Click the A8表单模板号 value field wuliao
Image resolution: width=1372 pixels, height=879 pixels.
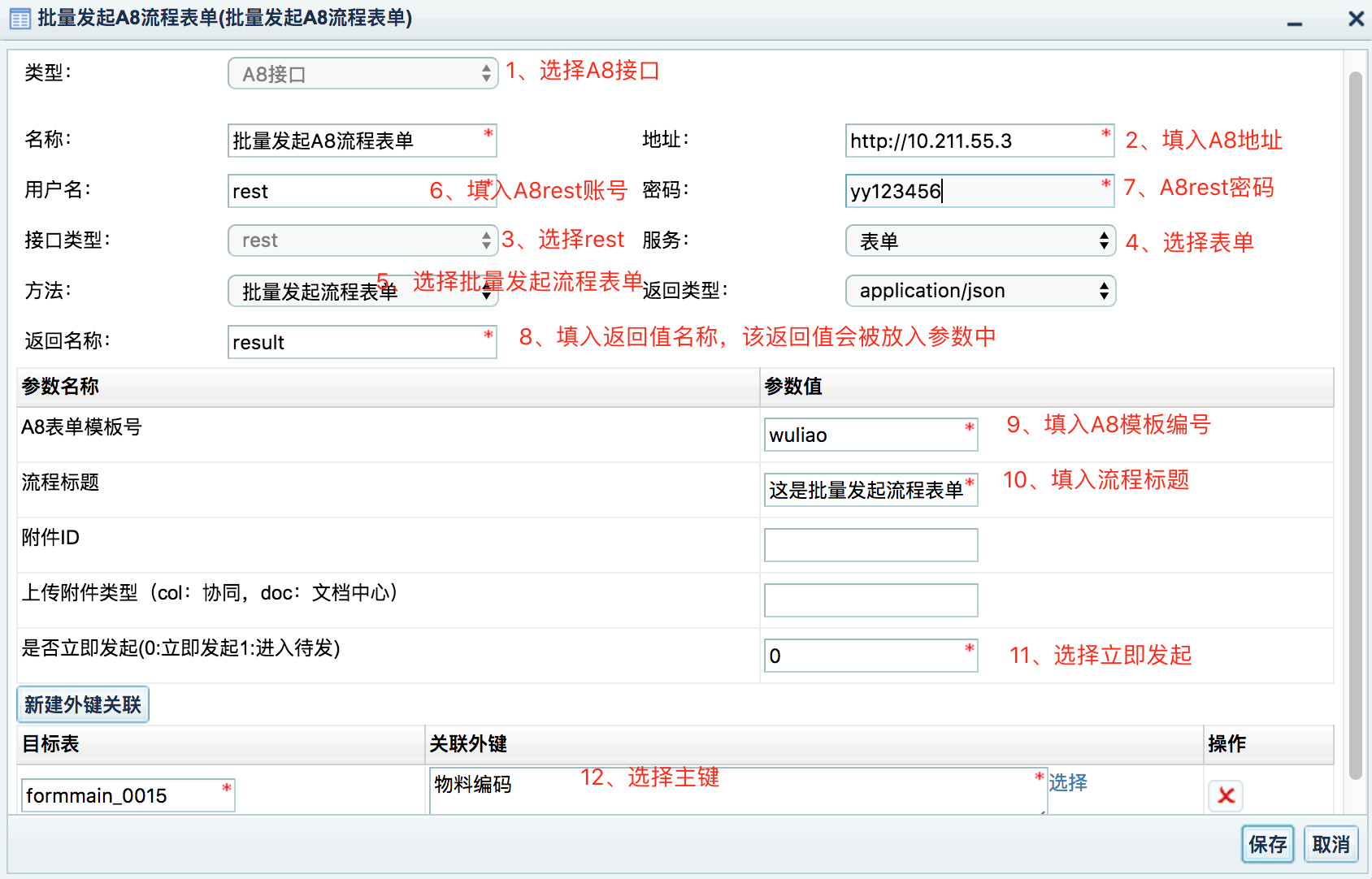tap(871, 435)
